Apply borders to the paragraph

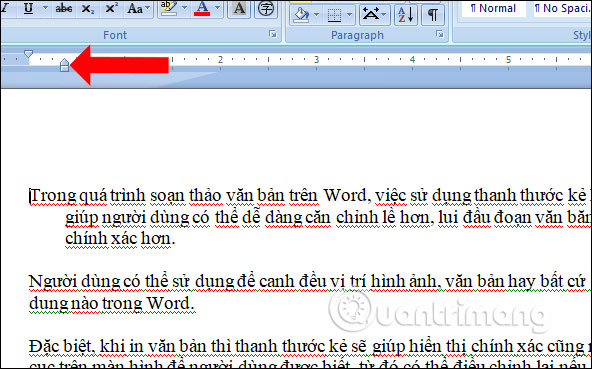(335, 15)
